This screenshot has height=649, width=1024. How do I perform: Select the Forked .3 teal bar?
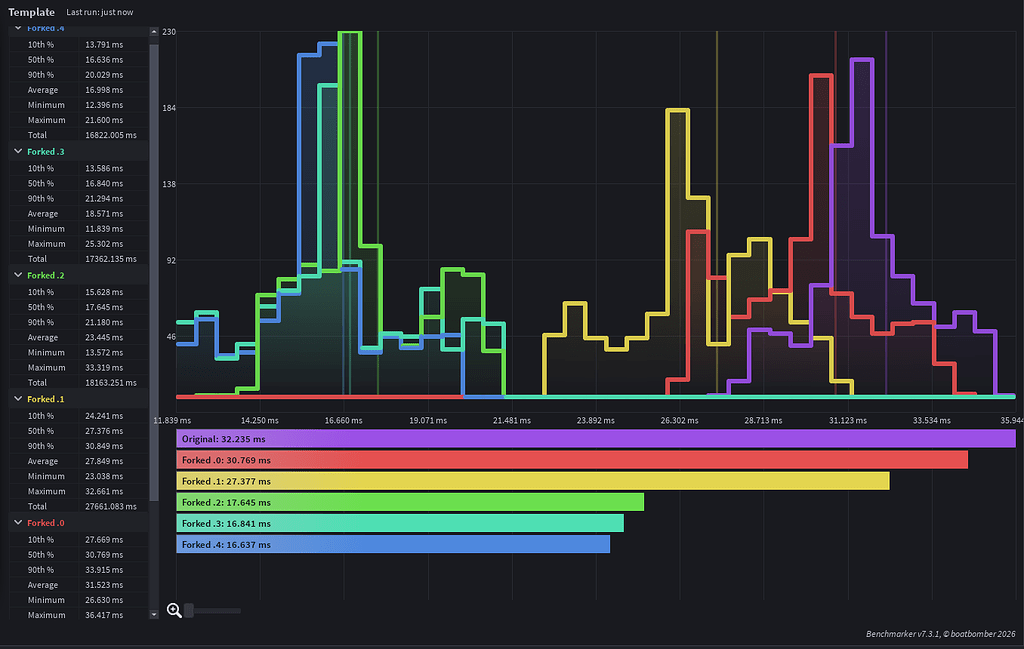[x=400, y=524]
